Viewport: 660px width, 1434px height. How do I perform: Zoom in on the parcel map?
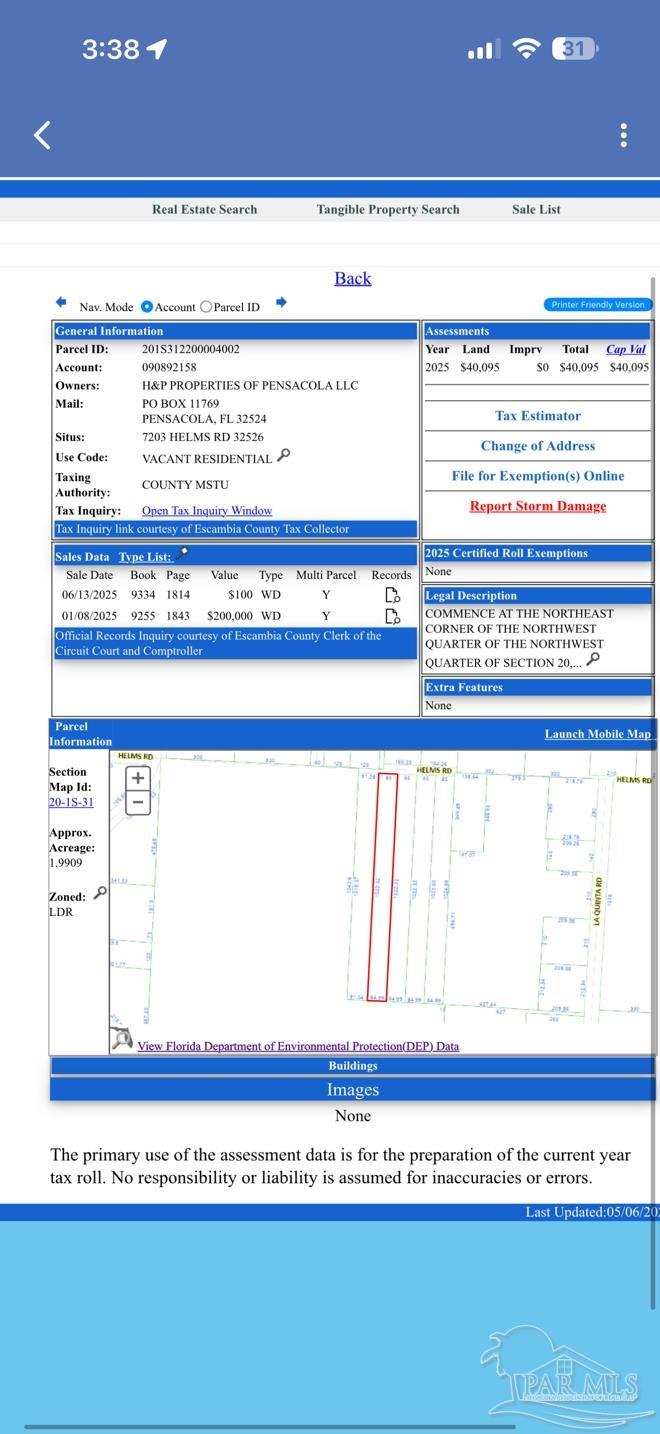point(138,778)
